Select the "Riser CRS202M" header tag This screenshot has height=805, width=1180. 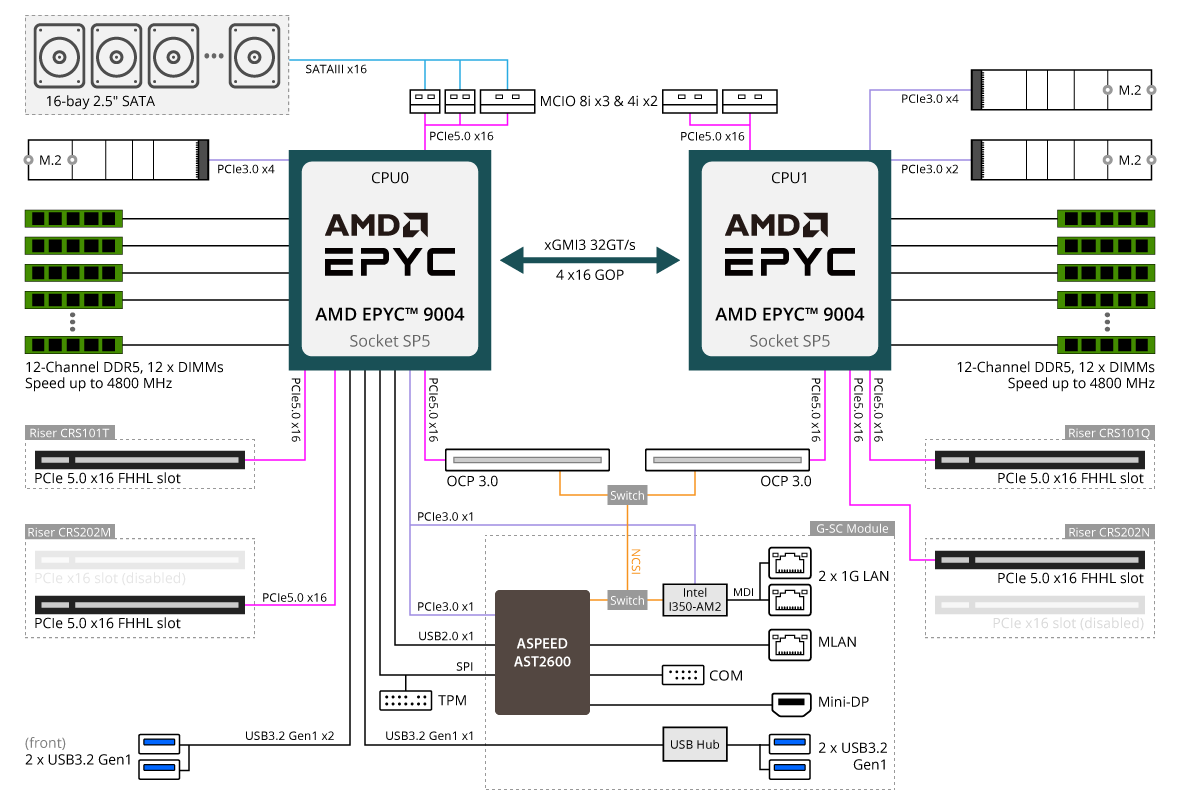pos(69,532)
